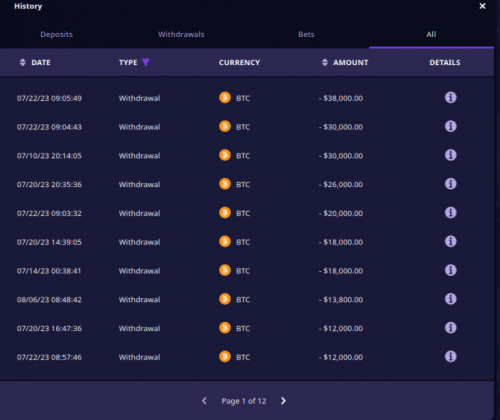Open the Type column filter funnel
500x420 pixels.
pyautogui.click(x=146, y=62)
